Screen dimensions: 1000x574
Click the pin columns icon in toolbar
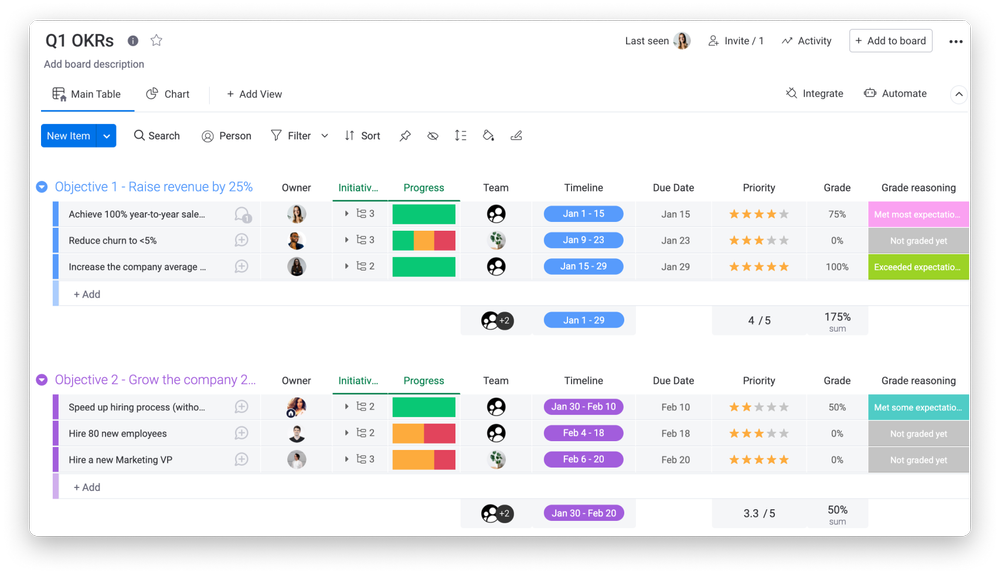(x=405, y=136)
